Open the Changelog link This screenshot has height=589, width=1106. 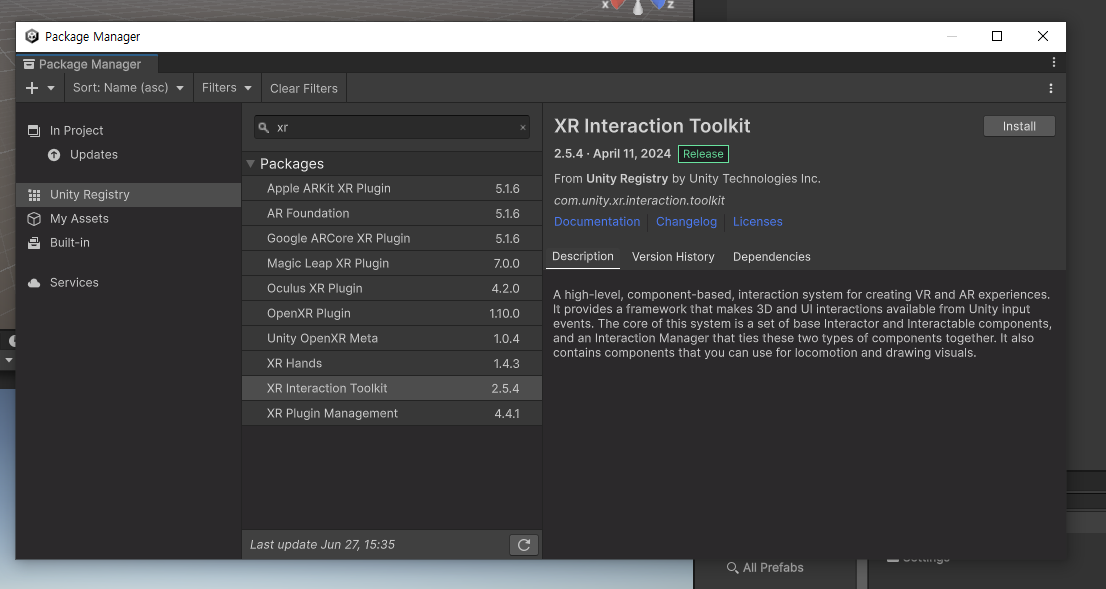(x=686, y=221)
